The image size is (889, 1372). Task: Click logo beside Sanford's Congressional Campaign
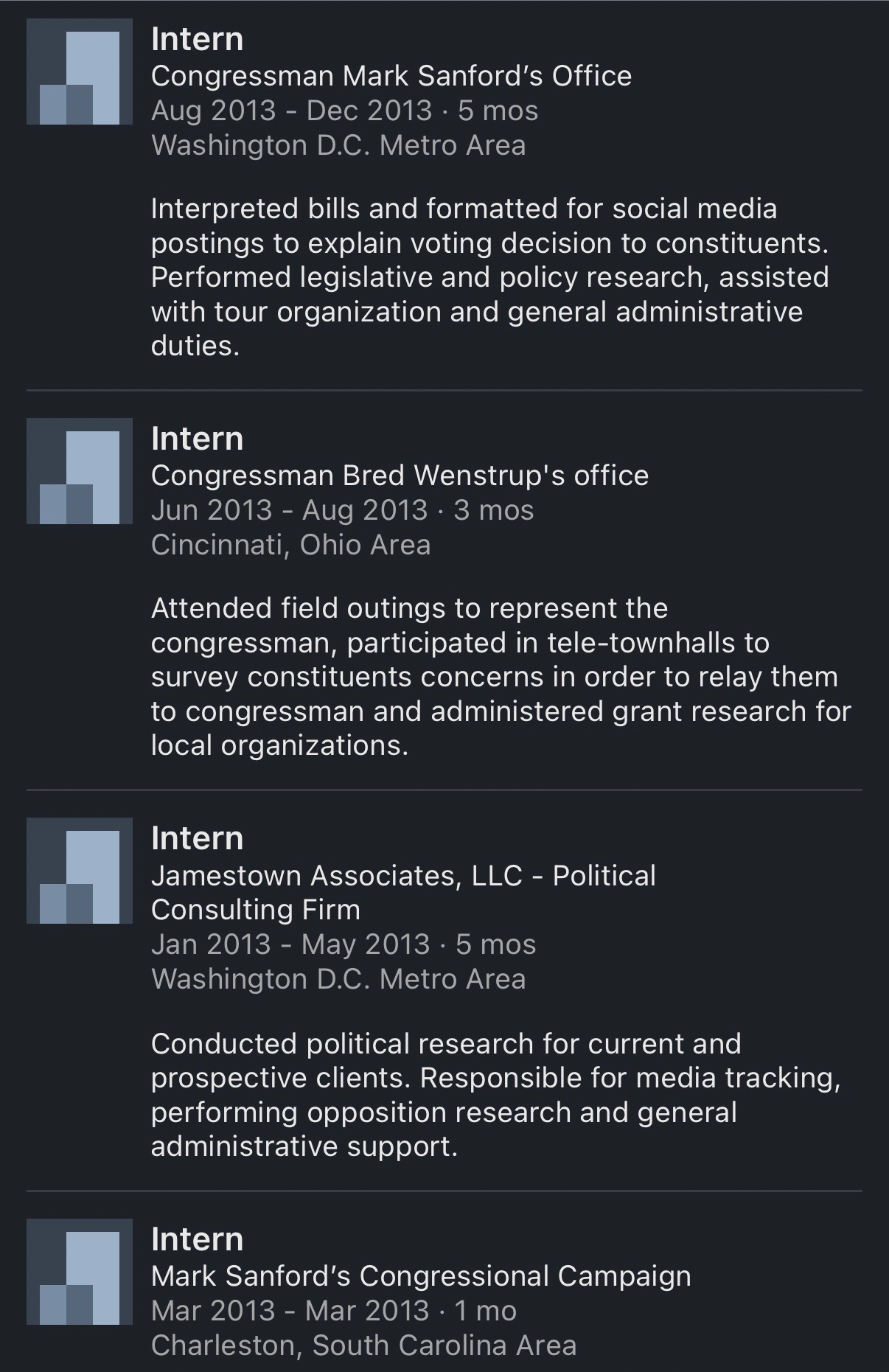tap(80, 1272)
